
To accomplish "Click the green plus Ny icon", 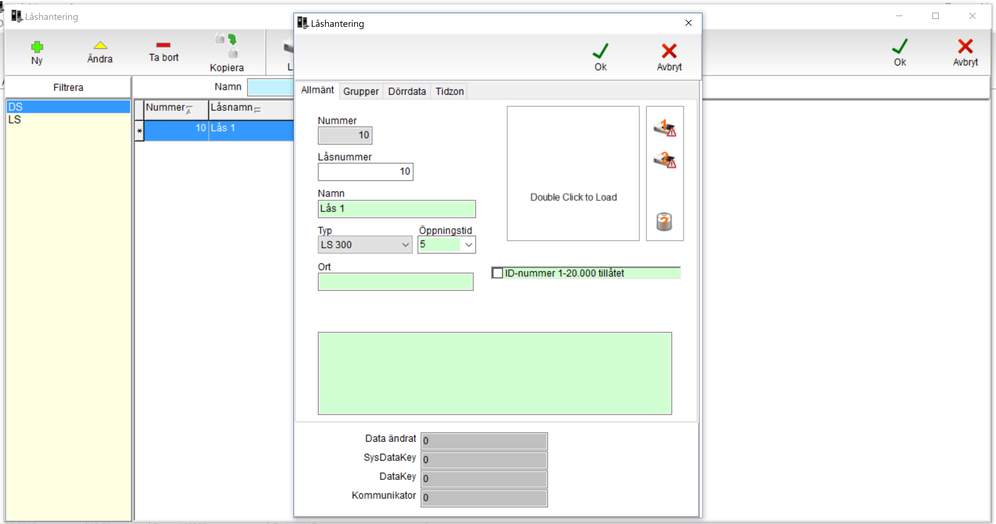I will (x=37, y=46).
